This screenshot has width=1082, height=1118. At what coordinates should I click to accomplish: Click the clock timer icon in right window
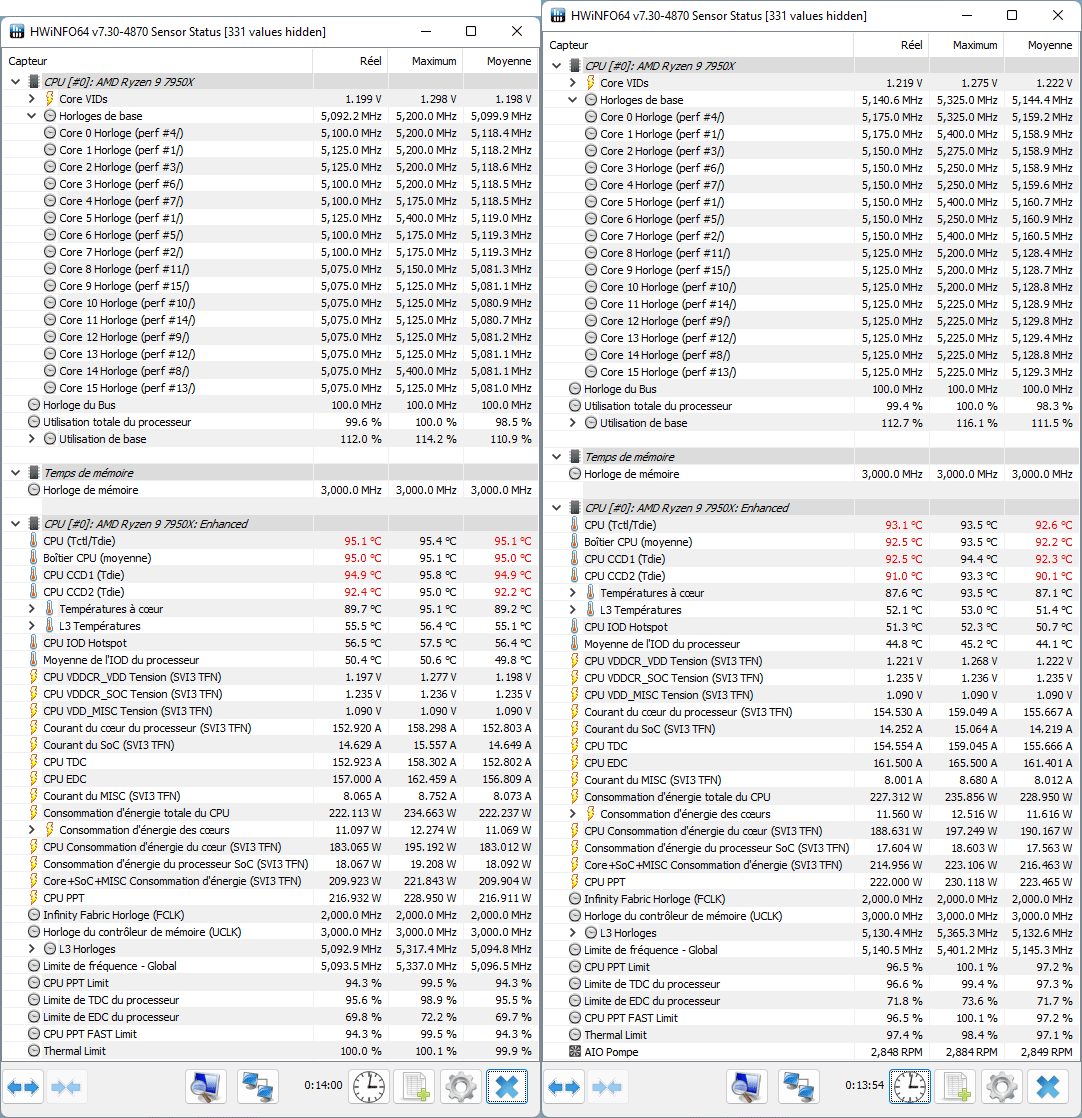coord(909,1087)
